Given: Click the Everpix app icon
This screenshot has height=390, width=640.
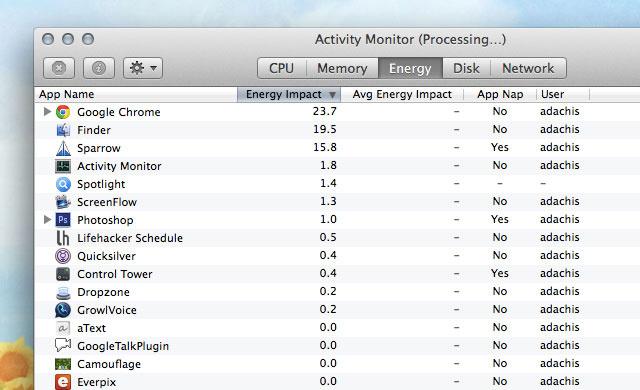Looking at the screenshot, I should pyautogui.click(x=63, y=382).
